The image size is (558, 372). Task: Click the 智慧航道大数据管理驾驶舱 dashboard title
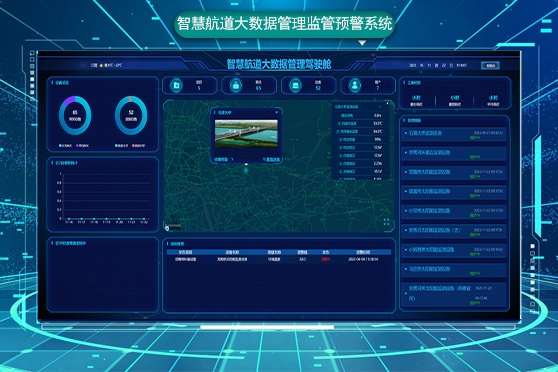click(279, 64)
